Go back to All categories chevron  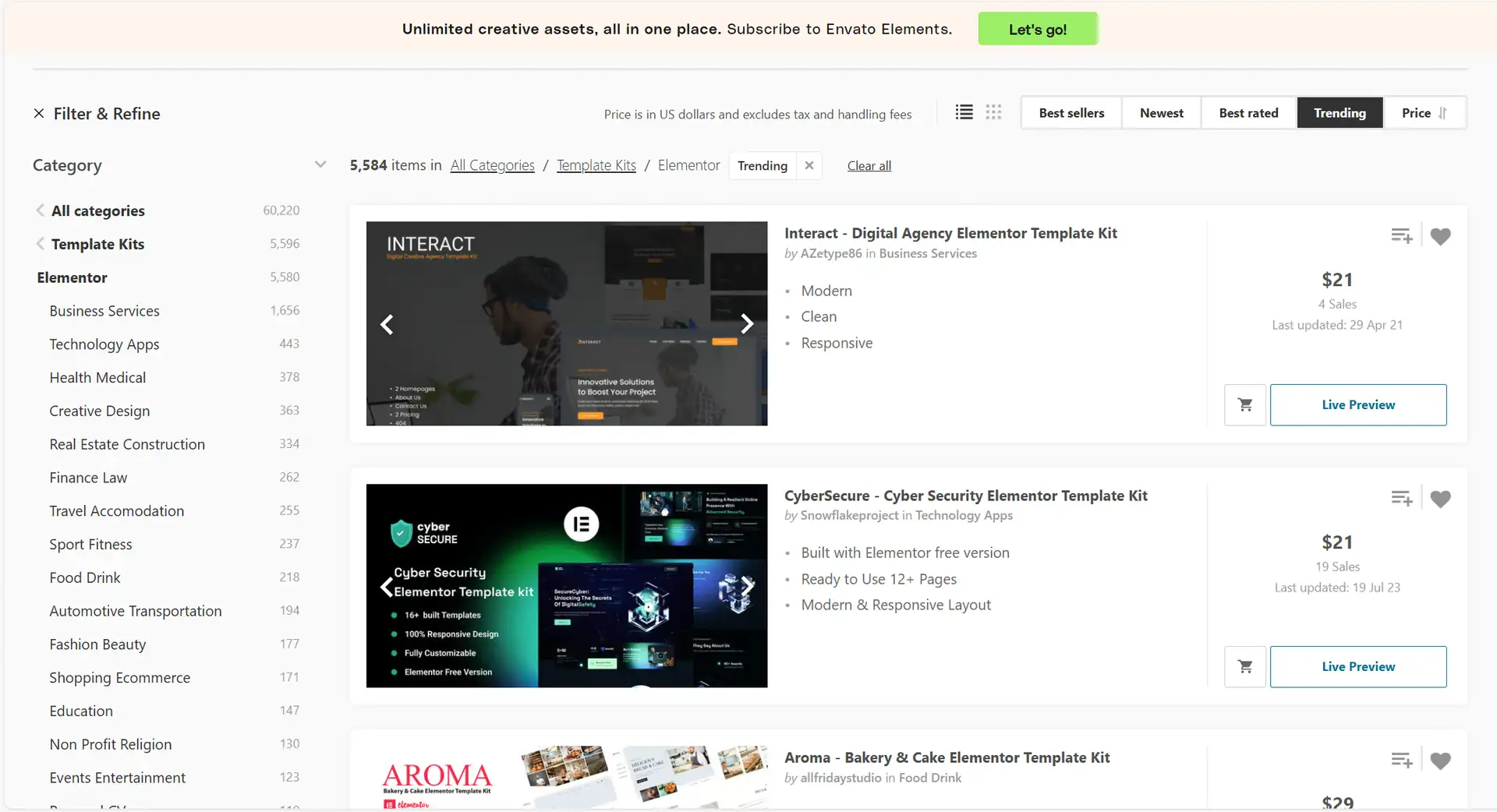click(x=40, y=210)
